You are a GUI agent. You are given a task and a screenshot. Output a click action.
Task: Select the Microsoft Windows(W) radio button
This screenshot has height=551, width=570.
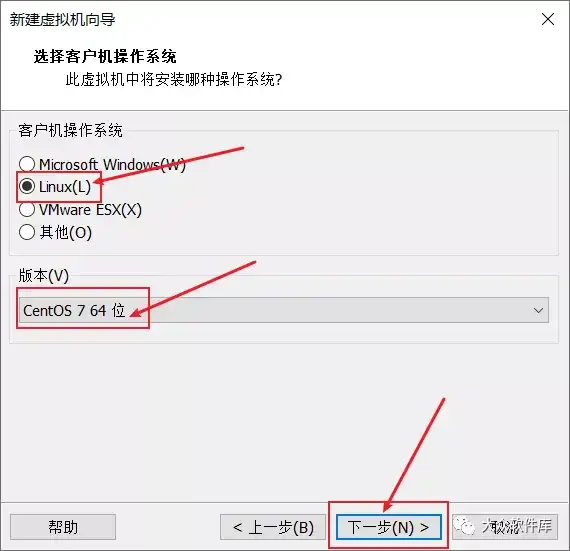[x=27, y=164]
